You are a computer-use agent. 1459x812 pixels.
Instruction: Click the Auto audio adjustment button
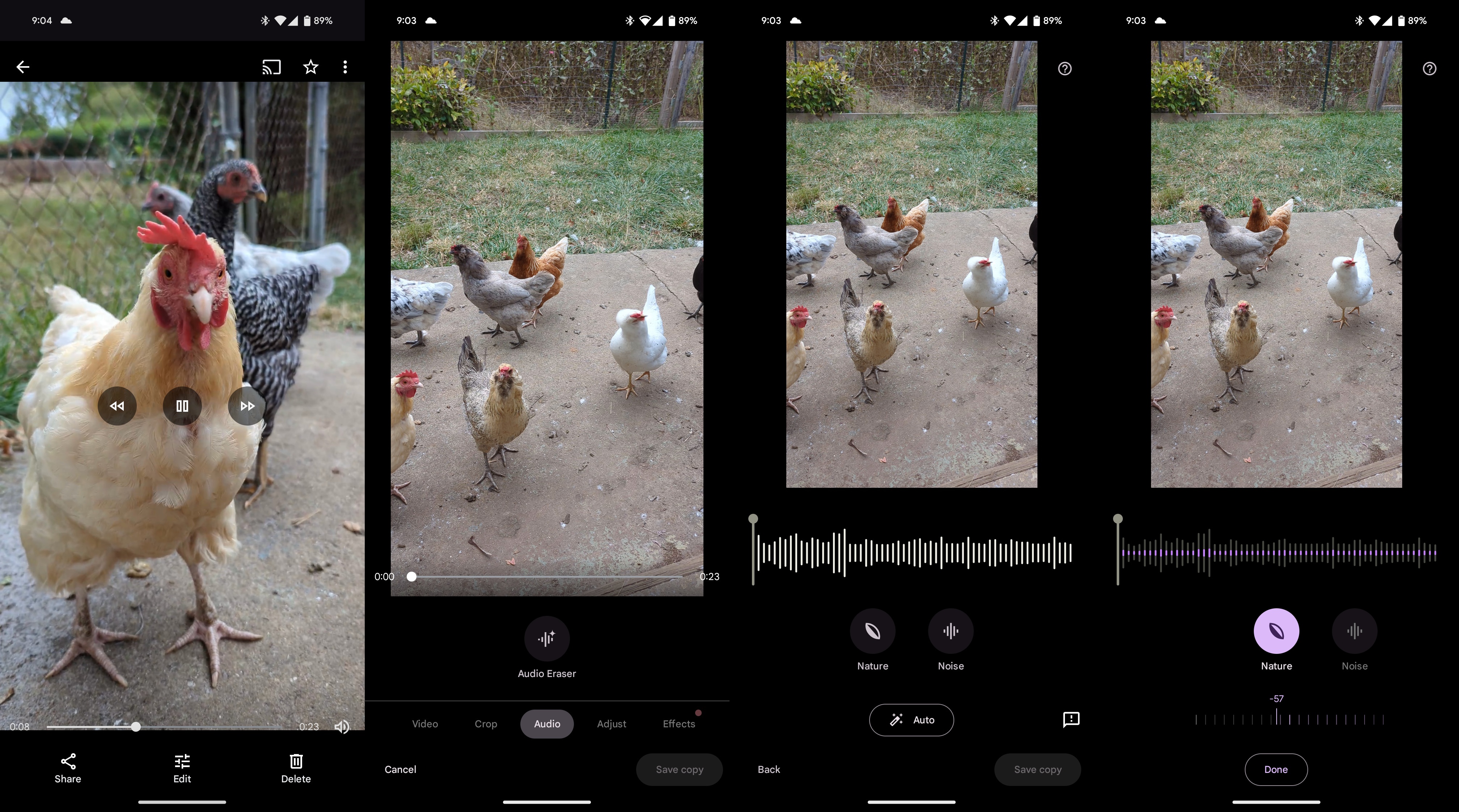coord(911,719)
